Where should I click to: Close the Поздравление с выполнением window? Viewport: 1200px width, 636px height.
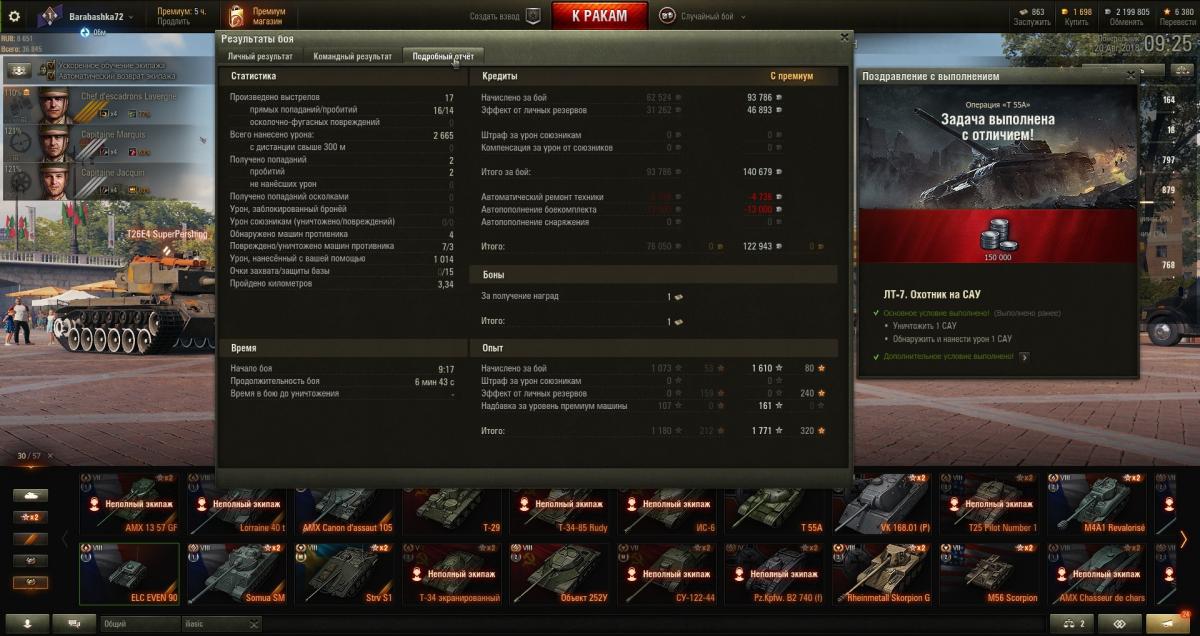tap(1131, 75)
